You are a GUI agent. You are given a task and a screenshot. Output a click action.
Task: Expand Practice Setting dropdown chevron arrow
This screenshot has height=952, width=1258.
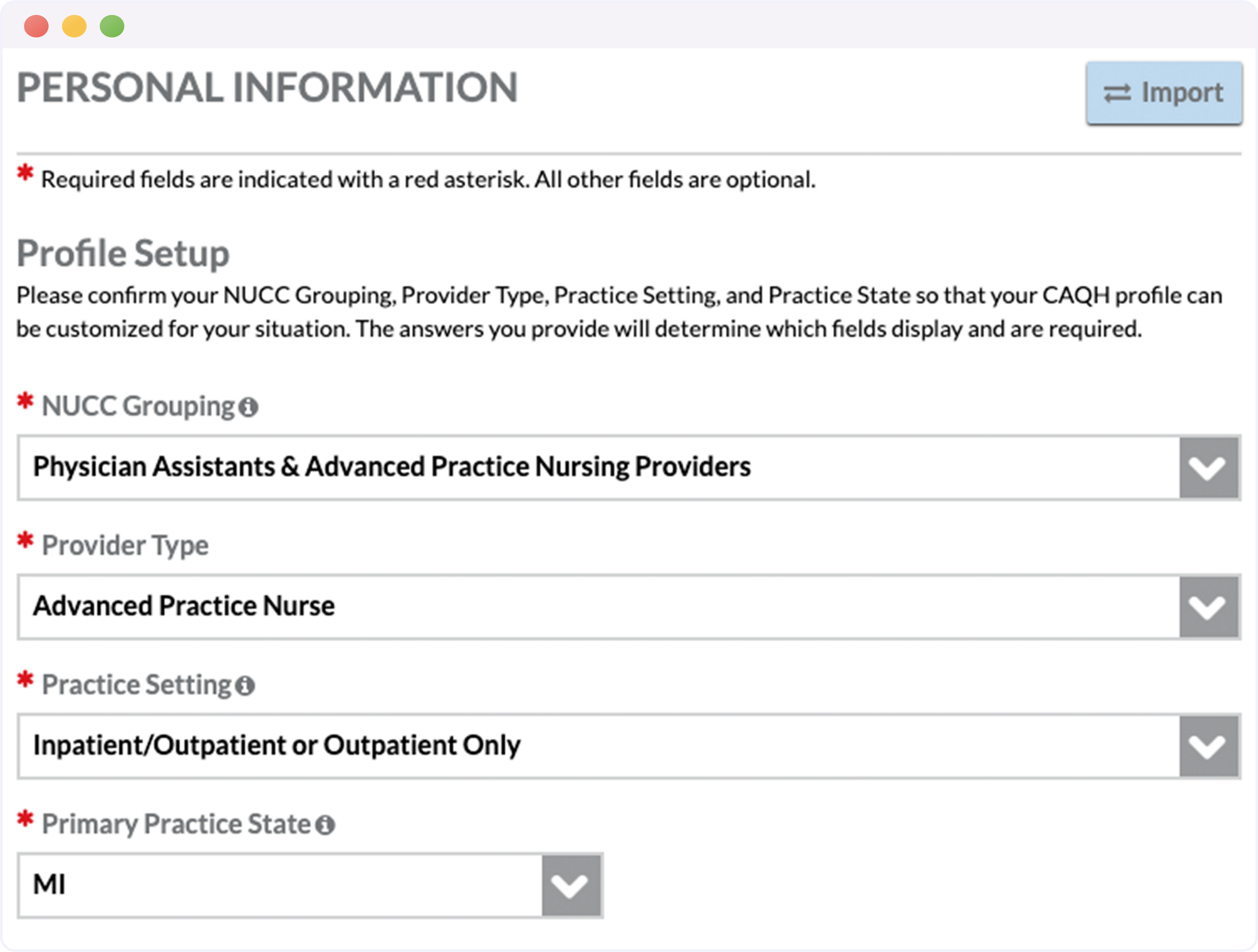click(x=1208, y=747)
